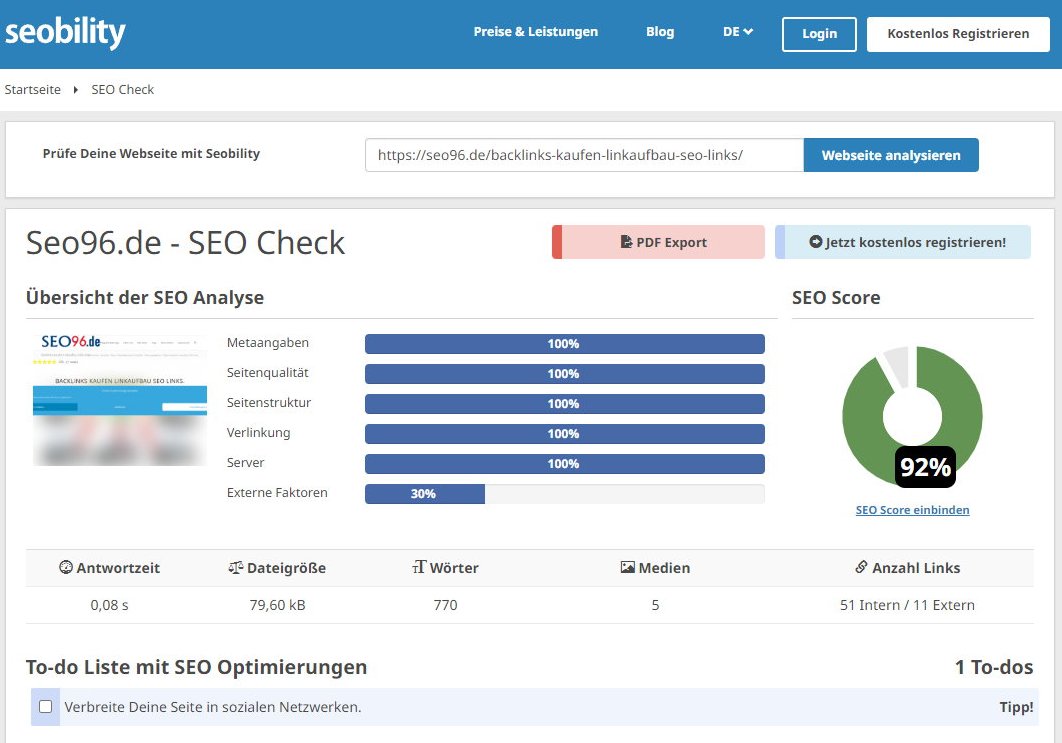Click the breadcrumb arrow after Startseite
This screenshot has width=1062, height=743.
[x=76, y=90]
